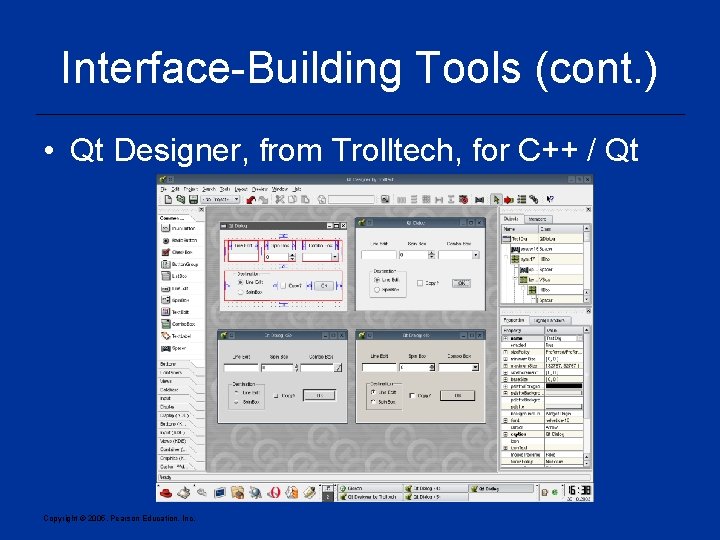Viewport: 720px width, 540px height.
Task: Click the Copy toolbar icon
Action: [292, 199]
